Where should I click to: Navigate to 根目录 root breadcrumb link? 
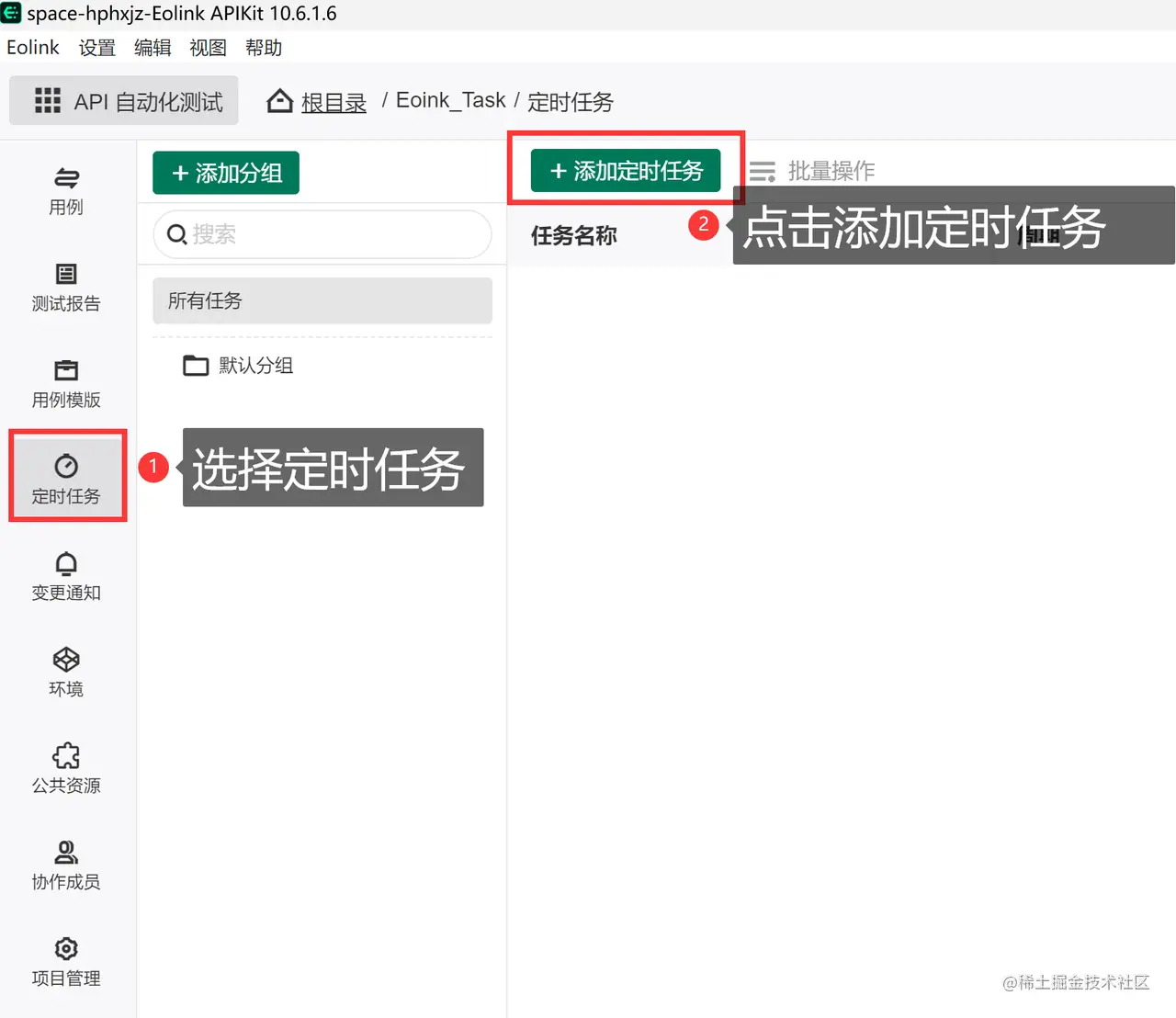334,102
